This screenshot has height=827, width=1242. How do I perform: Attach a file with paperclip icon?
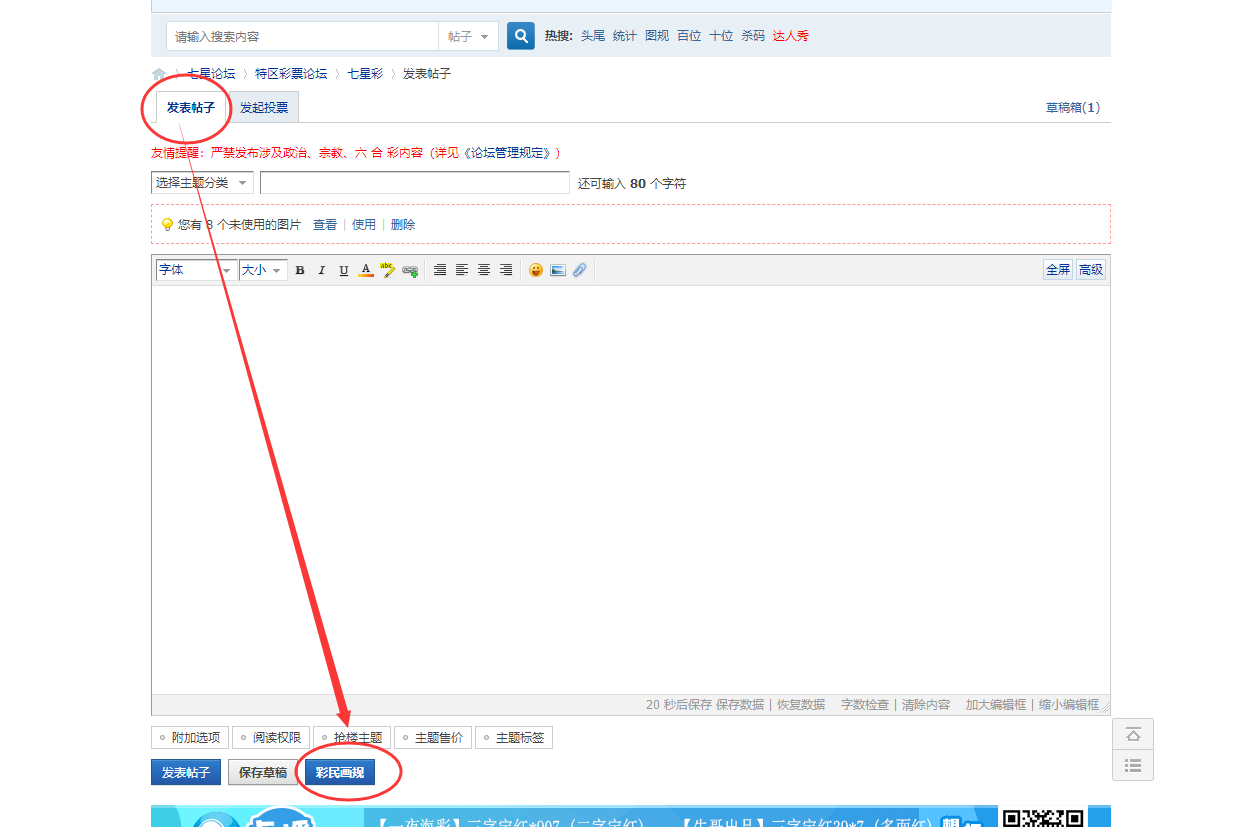pos(580,270)
